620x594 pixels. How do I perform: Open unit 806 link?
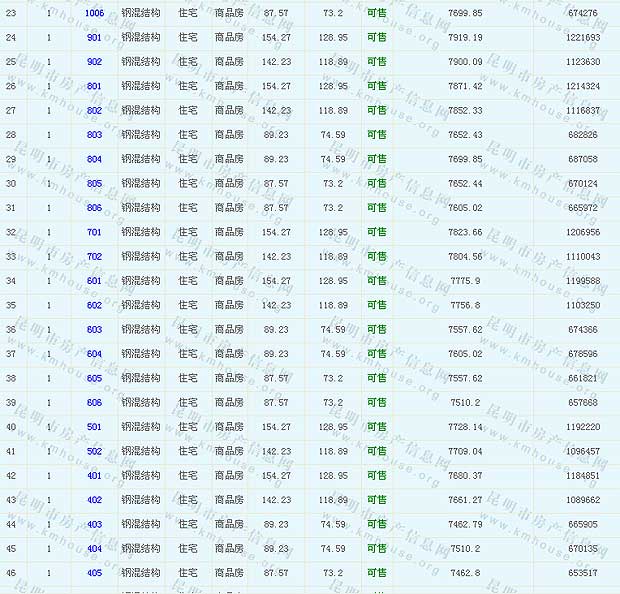click(94, 208)
